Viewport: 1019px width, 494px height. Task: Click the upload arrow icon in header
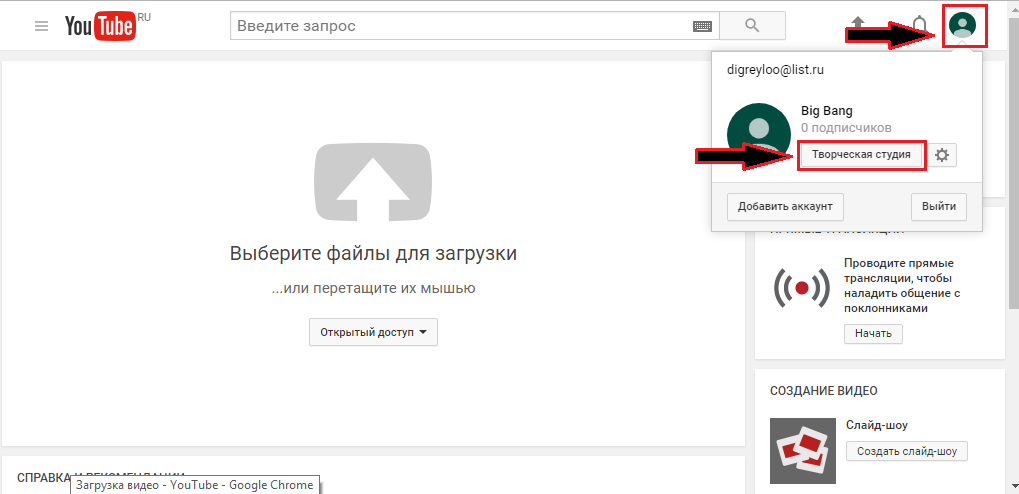(x=858, y=23)
